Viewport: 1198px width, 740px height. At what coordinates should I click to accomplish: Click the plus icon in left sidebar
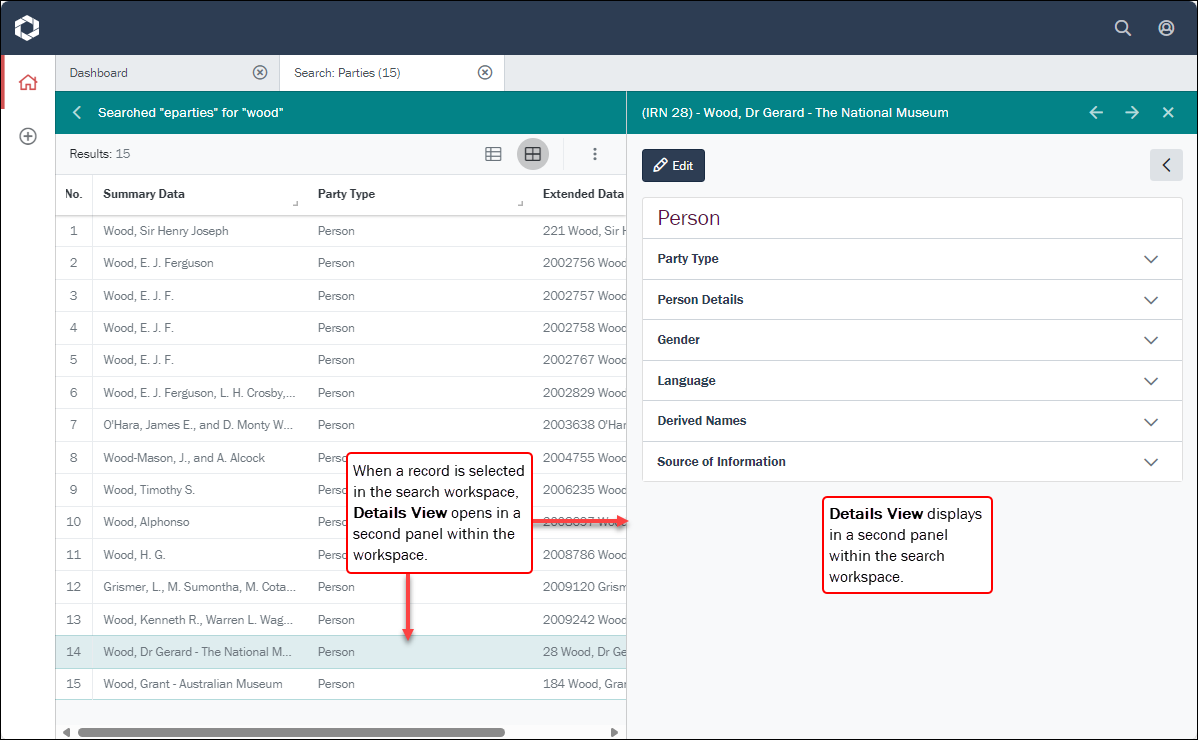coord(28,136)
